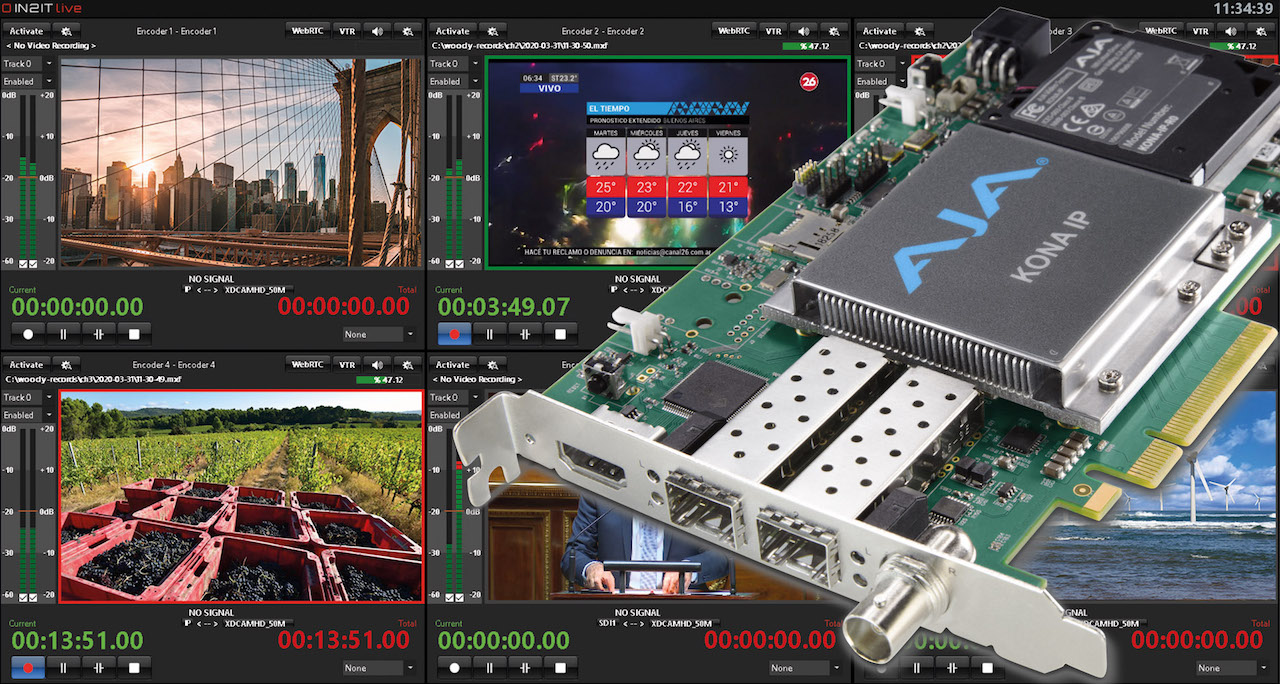This screenshot has width=1280, height=684.
Task: Click Activate on Encoder 1
Action: pyautogui.click(x=27, y=31)
